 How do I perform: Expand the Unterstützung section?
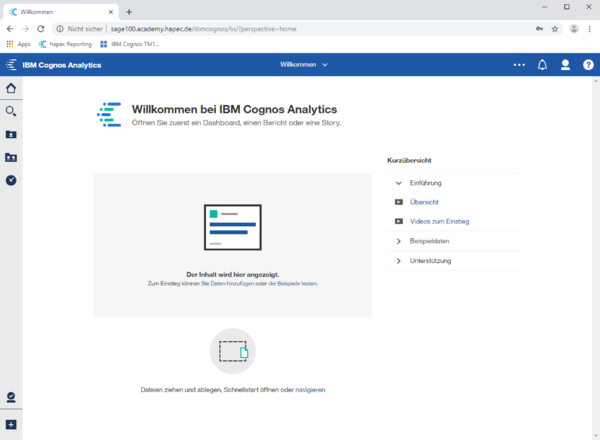(453, 261)
